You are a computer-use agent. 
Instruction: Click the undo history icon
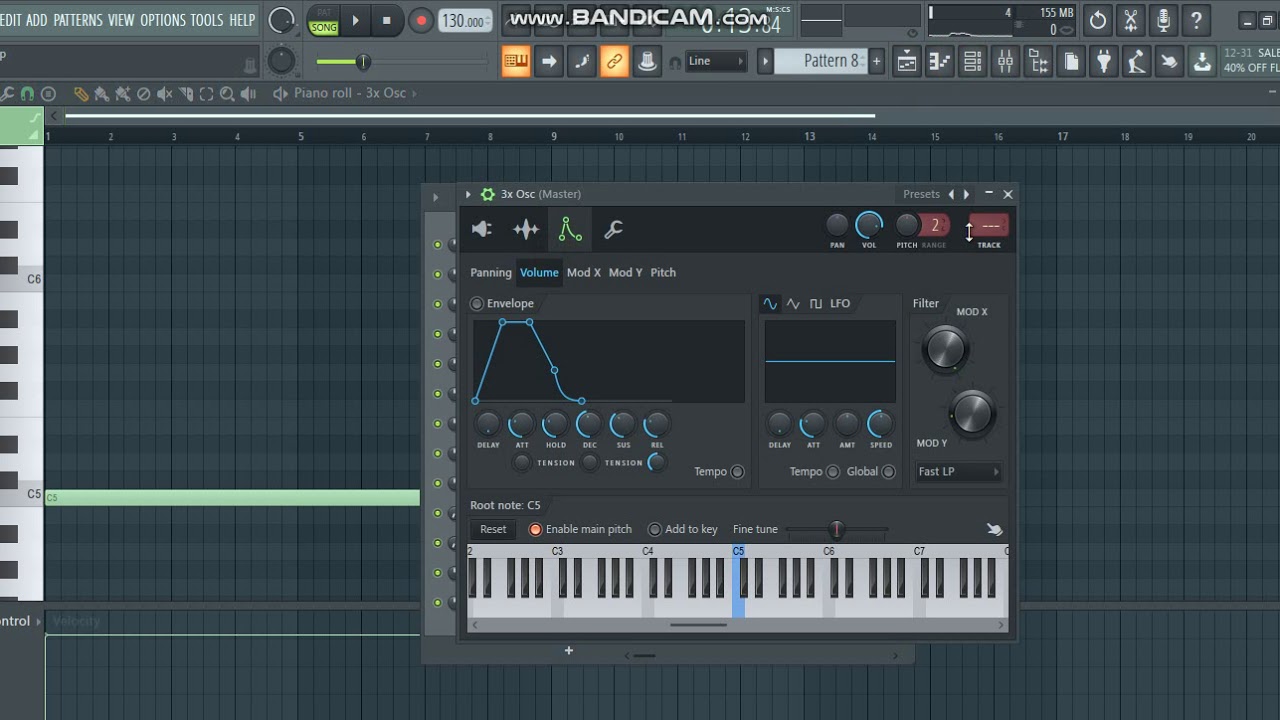pyautogui.click(x=1098, y=20)
